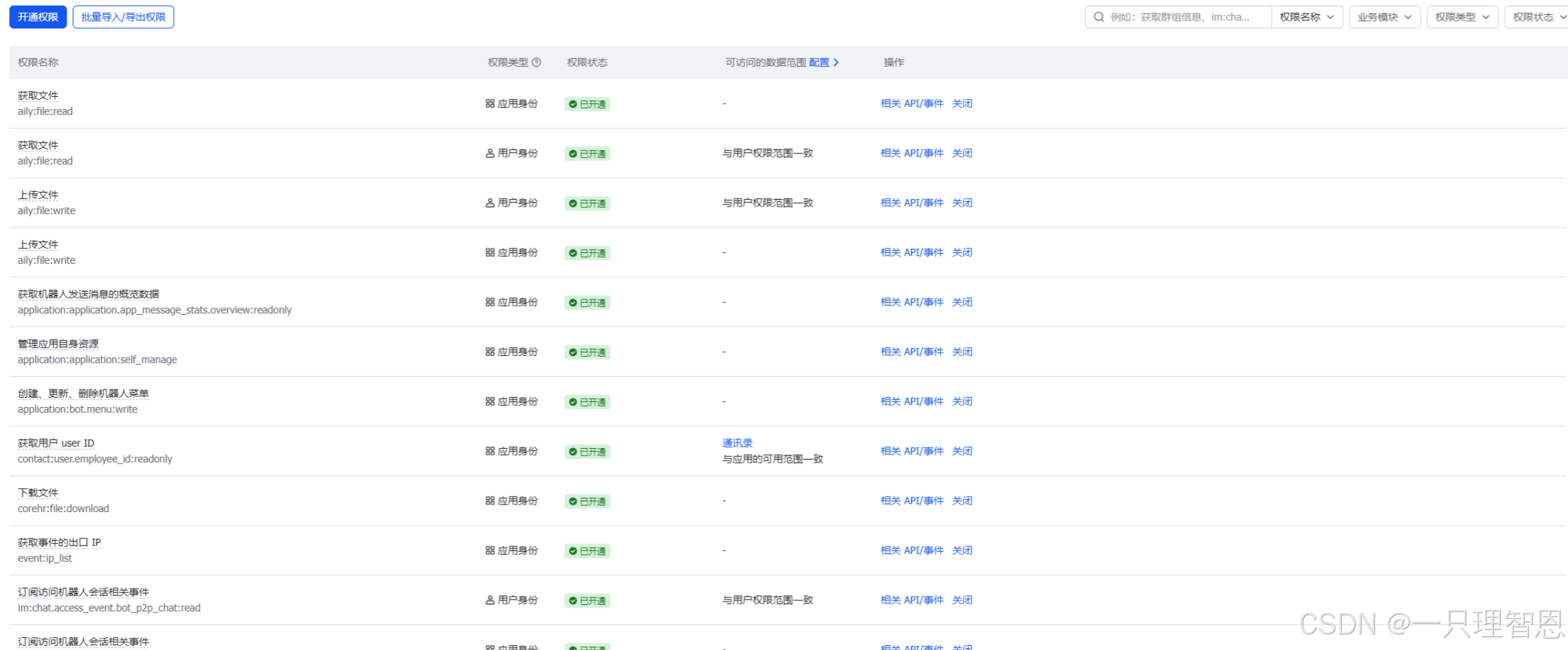Click permission name 管理应用自身资源
This screenshot has height=650, width=1568.
(x=58, y=345)
